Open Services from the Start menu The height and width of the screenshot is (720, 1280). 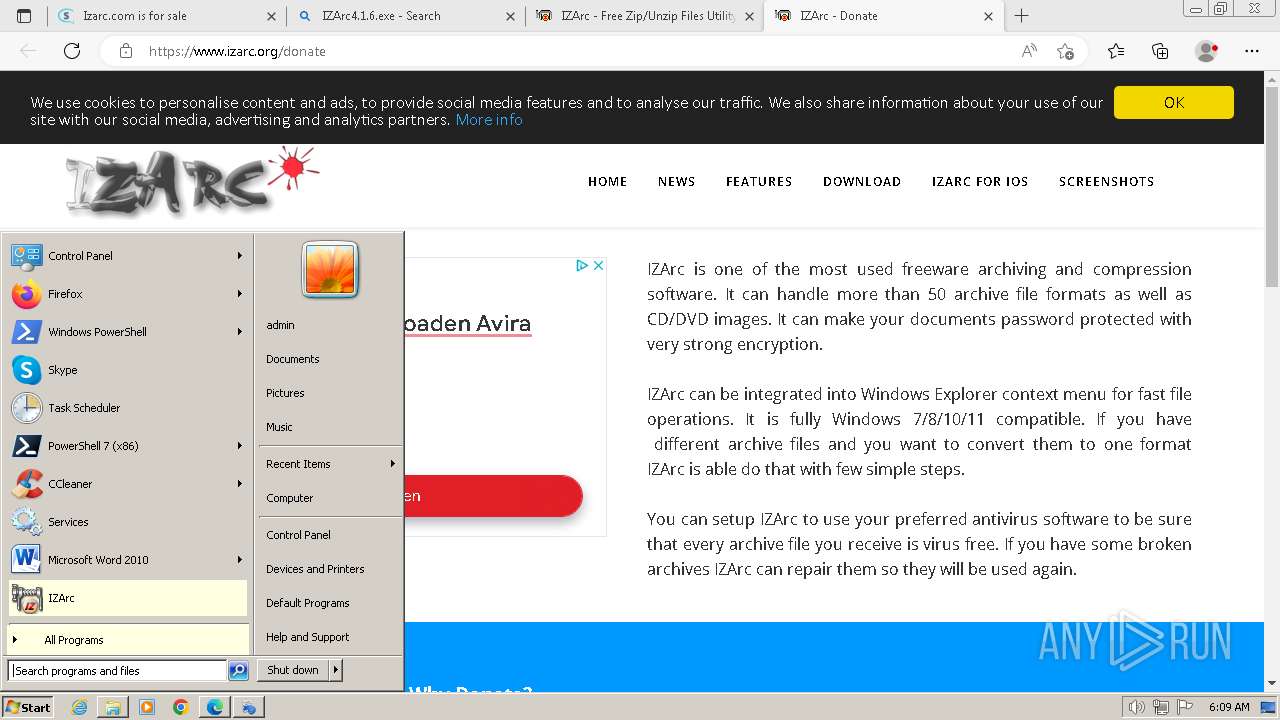(127, 522)
